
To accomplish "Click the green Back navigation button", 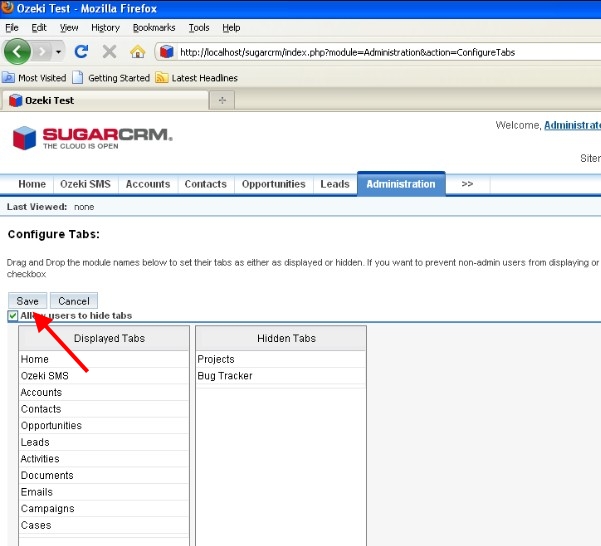I will point(17,51).
